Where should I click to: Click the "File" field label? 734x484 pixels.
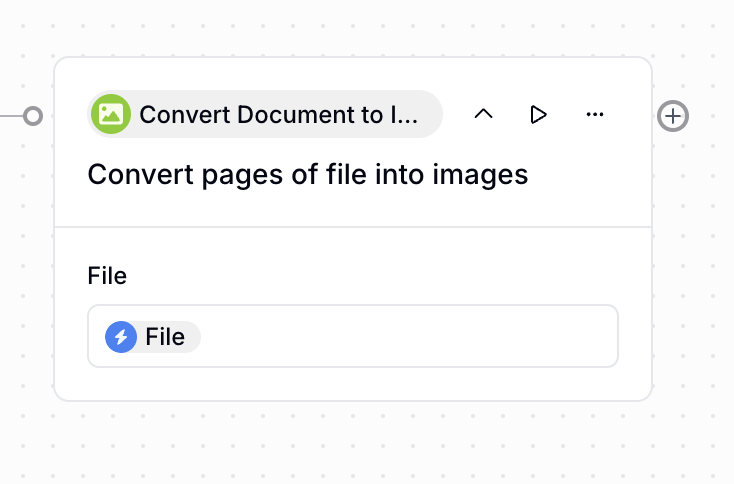tap(107, 275)
